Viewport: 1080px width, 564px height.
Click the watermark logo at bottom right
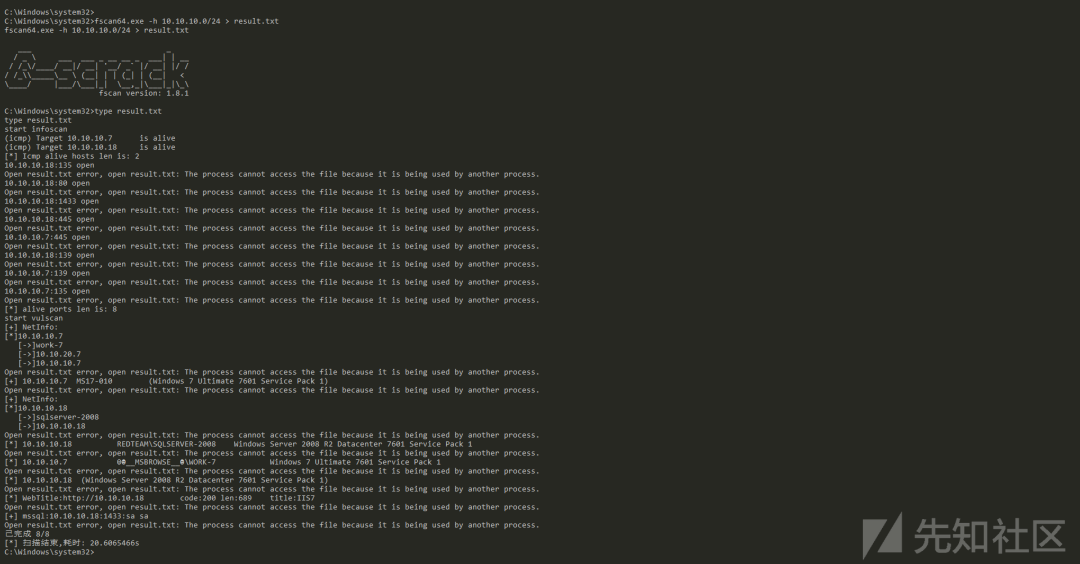point(964,535)
